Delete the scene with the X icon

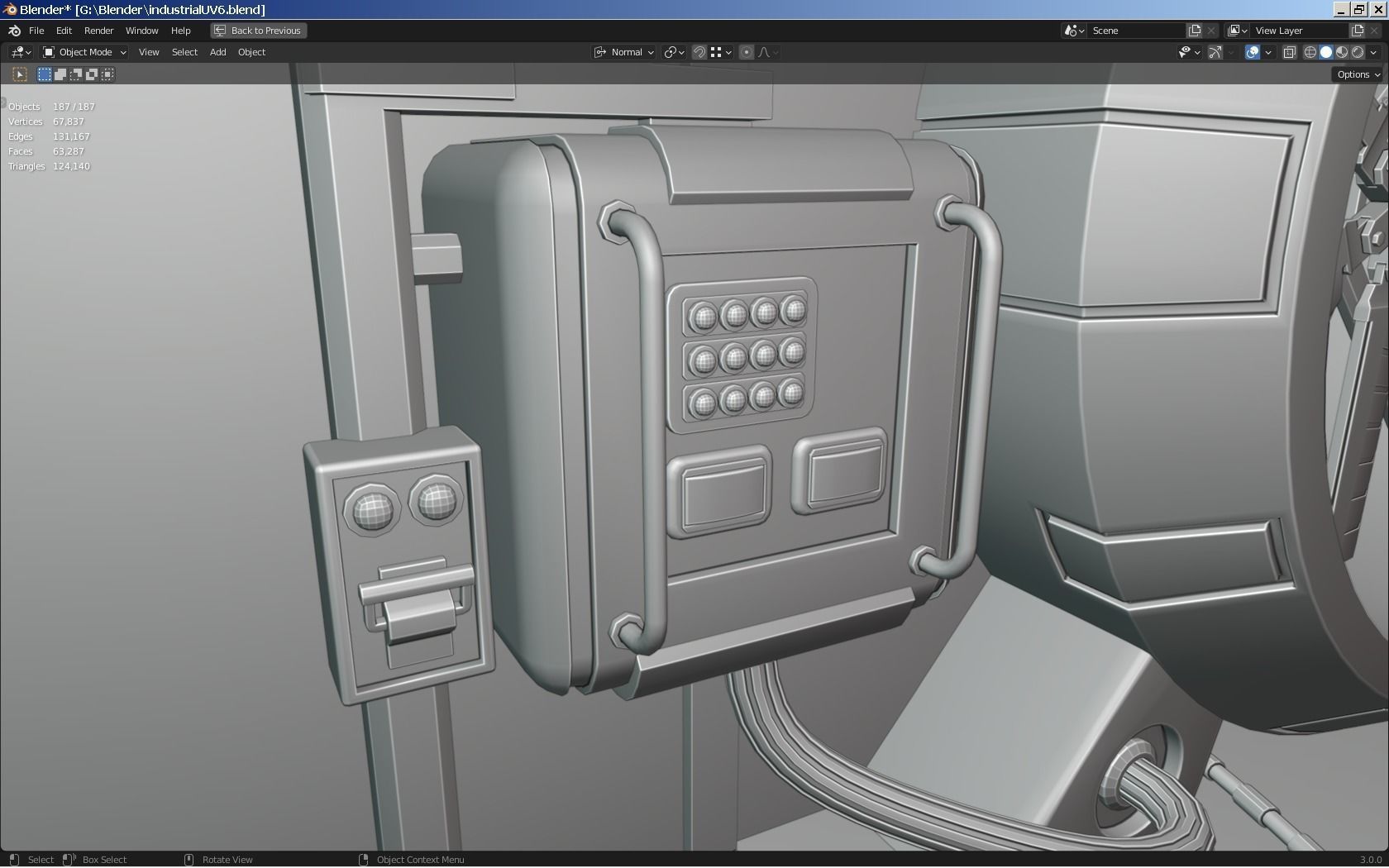pos(1212,31)
